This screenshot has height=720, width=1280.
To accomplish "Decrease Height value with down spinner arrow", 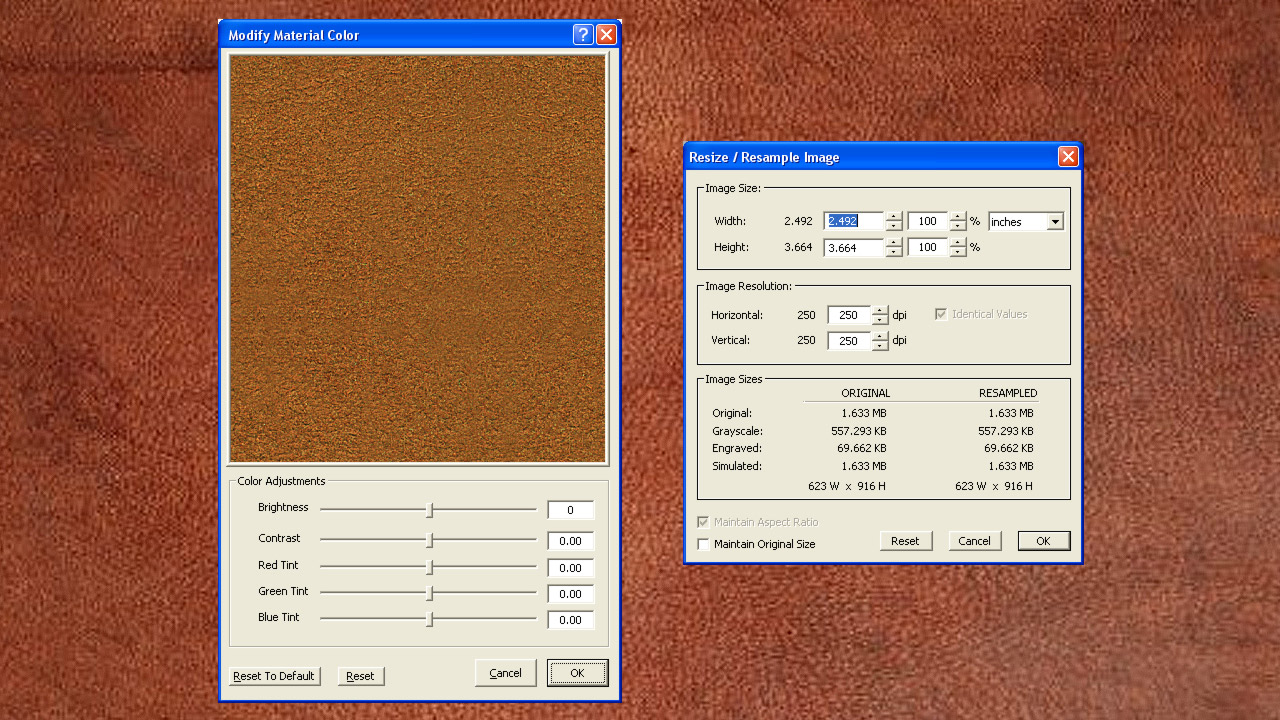I will tap(894, 252).
